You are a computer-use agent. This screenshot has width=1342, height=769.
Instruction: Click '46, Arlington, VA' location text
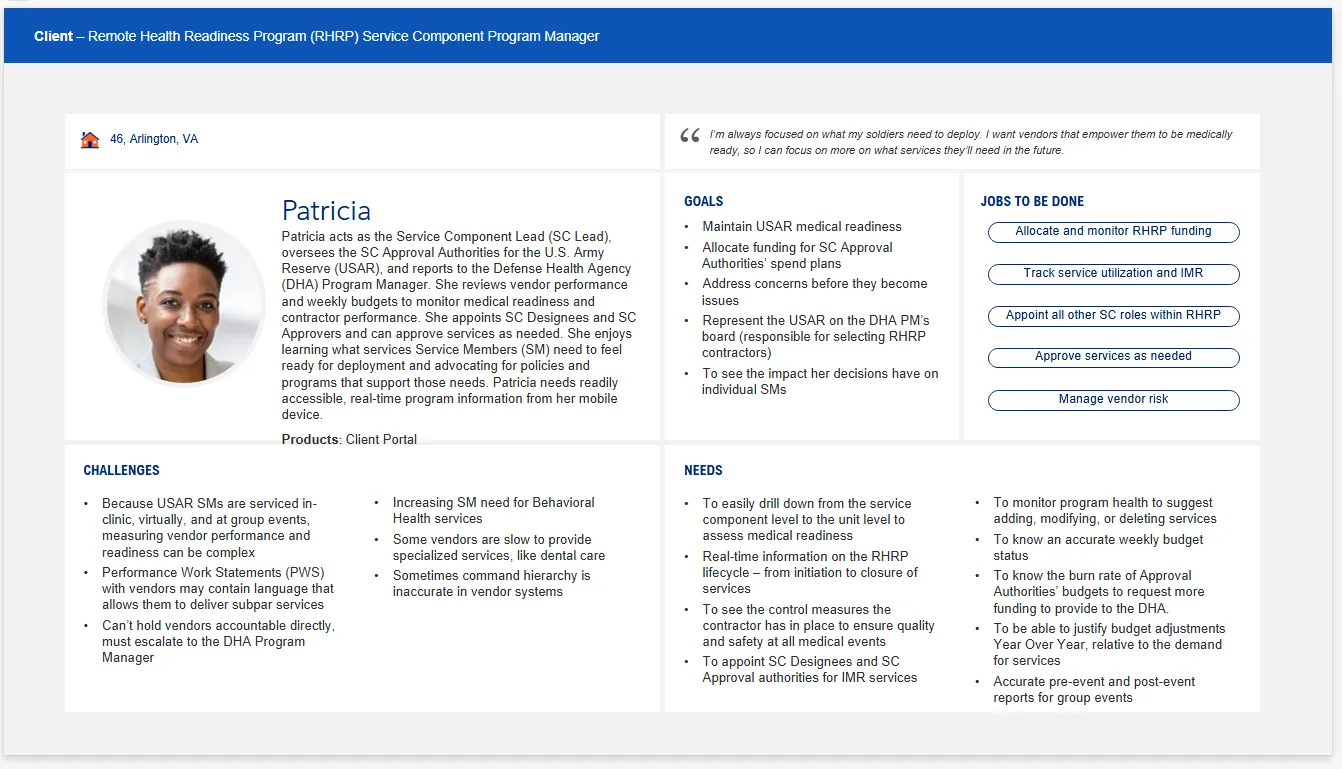(x=154, y=140)
